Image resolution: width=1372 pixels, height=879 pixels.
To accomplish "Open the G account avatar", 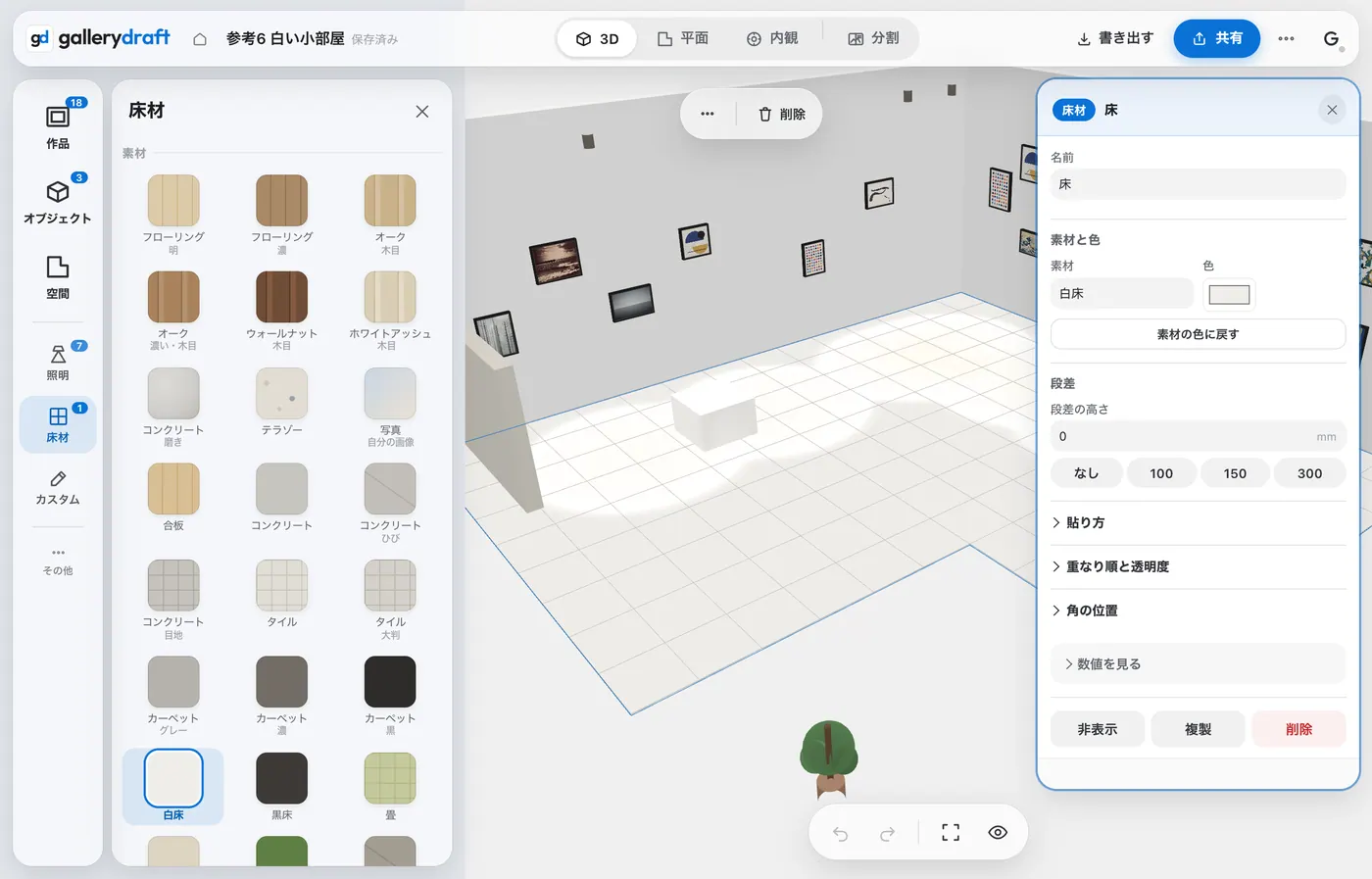I will click(x=1332, y=39).
